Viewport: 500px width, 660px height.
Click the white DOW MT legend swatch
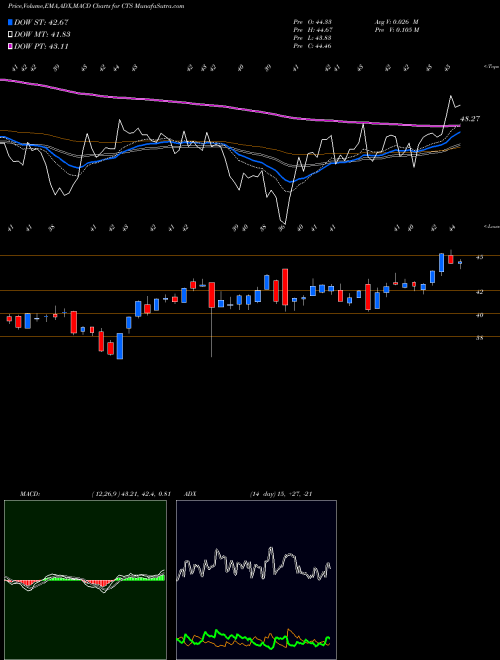coord(10,35)
